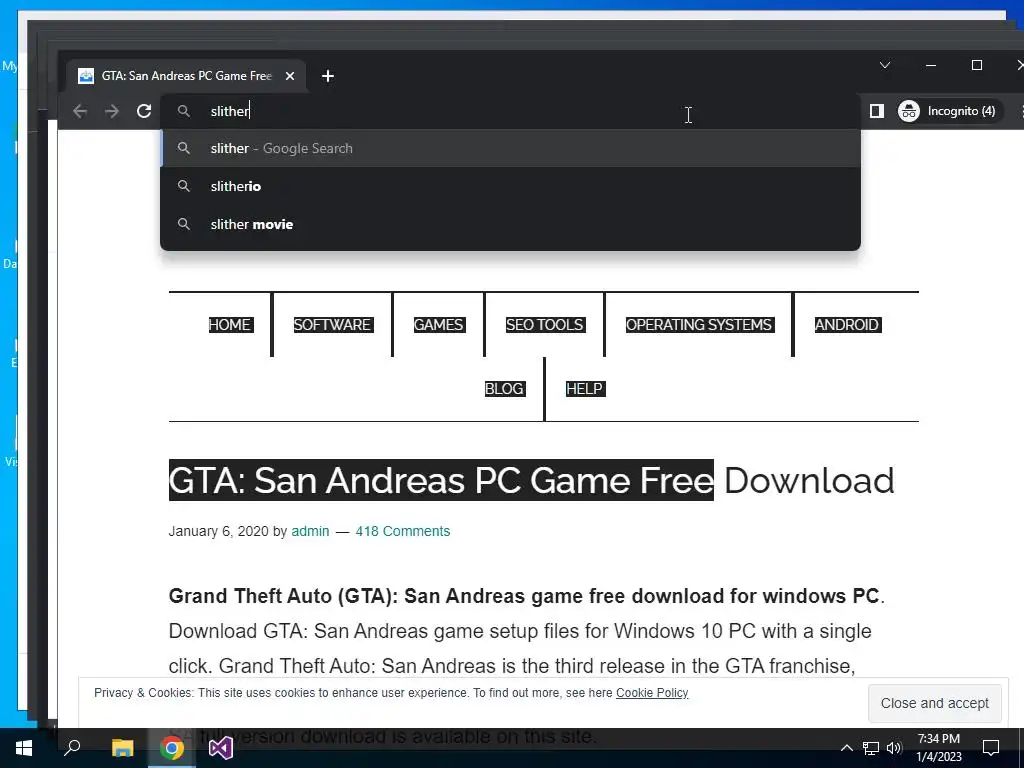This screenshot has height=768, width=1024.
Task: Click the admin author link
Action: (310, 531)
